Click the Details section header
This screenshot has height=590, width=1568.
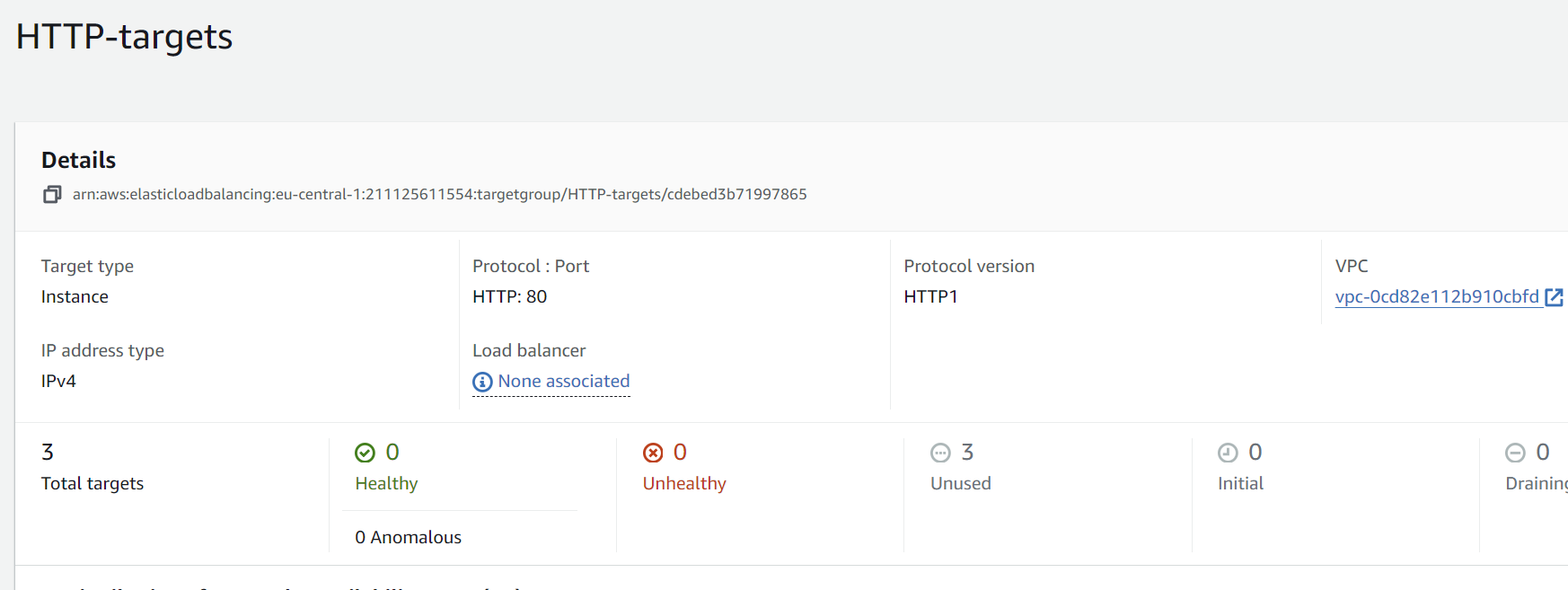coord(78,160)
